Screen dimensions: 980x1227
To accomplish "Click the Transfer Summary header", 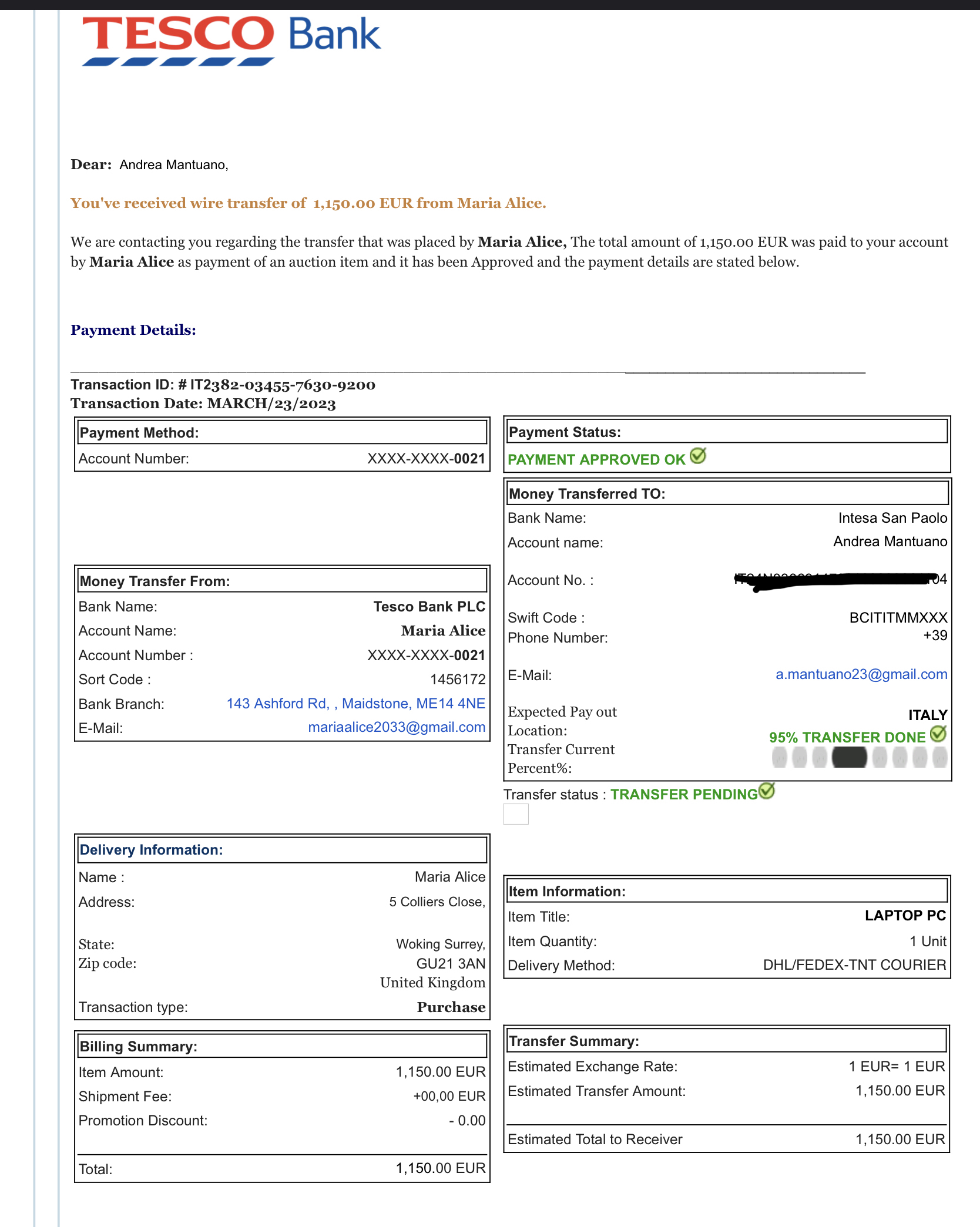I will (x=727, y=1041).
